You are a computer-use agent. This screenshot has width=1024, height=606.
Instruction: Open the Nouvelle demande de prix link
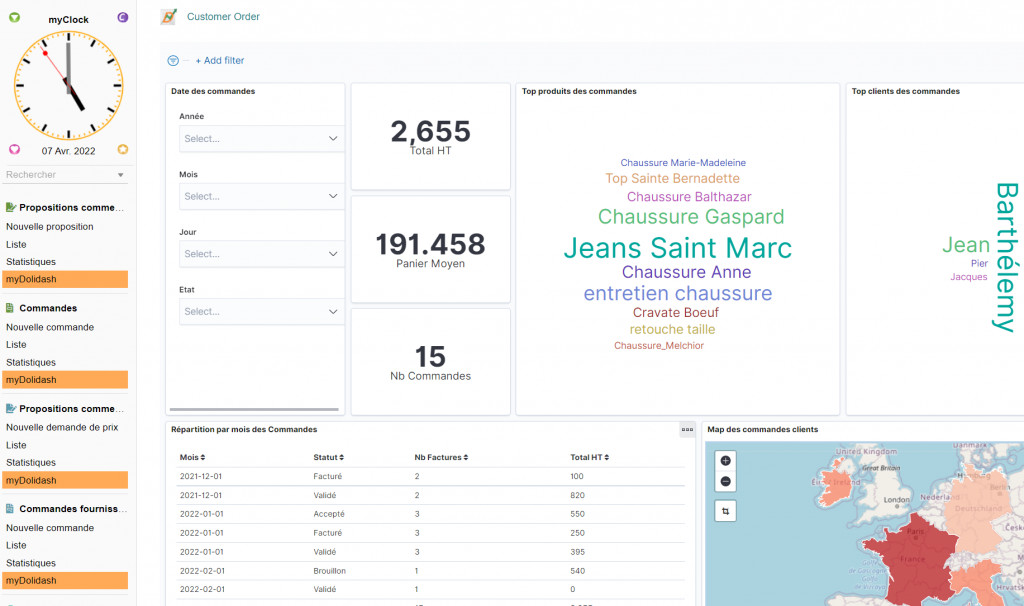click(62, 427)
